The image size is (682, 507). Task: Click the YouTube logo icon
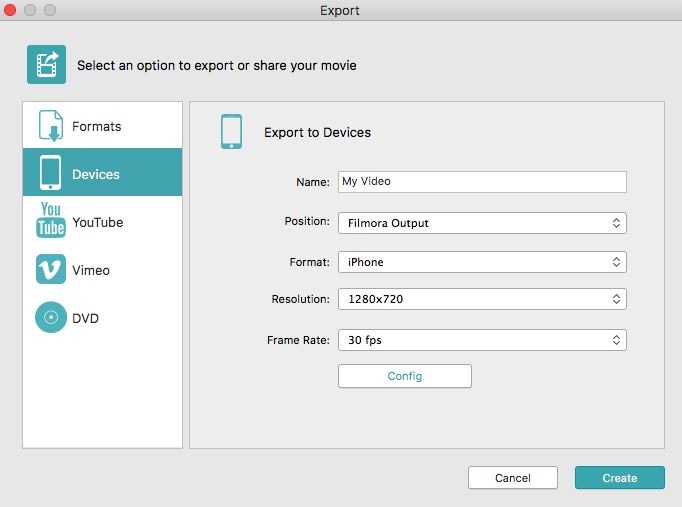tap(50, 220)
